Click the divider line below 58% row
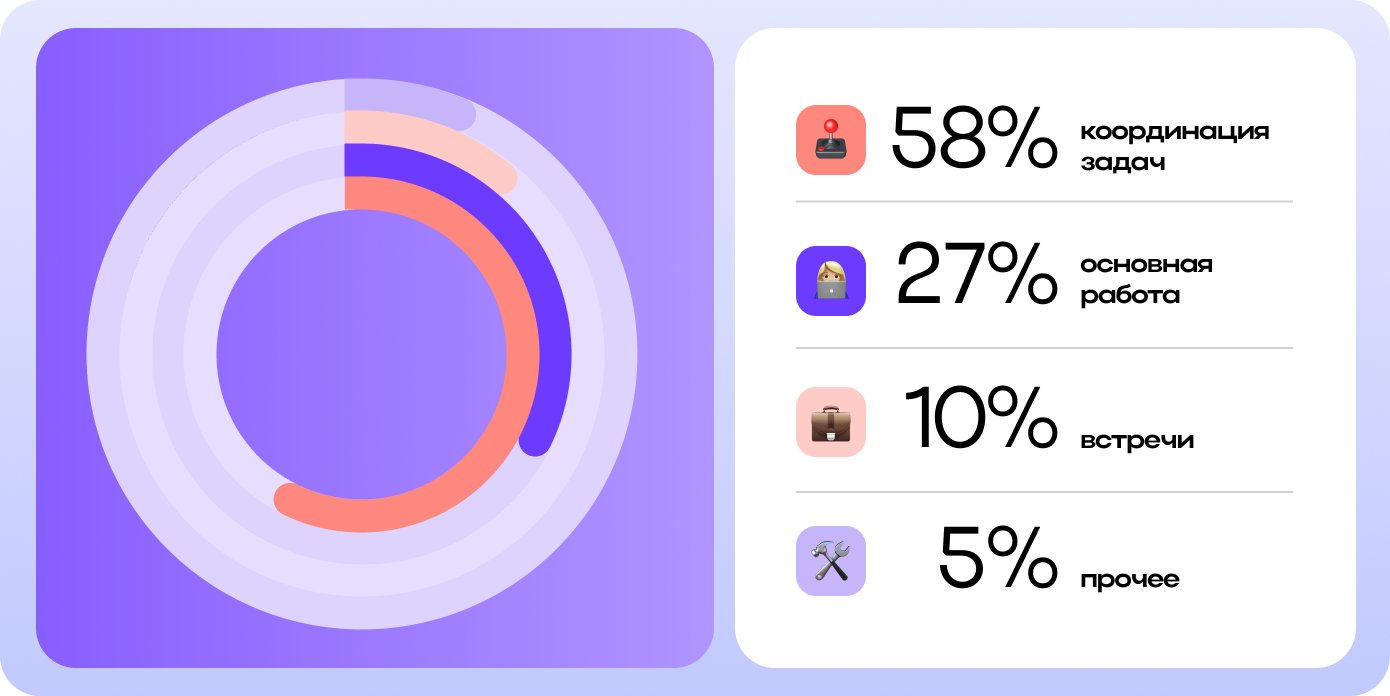This screenshot has width=1390, height=696. [x=1044, y=201]
